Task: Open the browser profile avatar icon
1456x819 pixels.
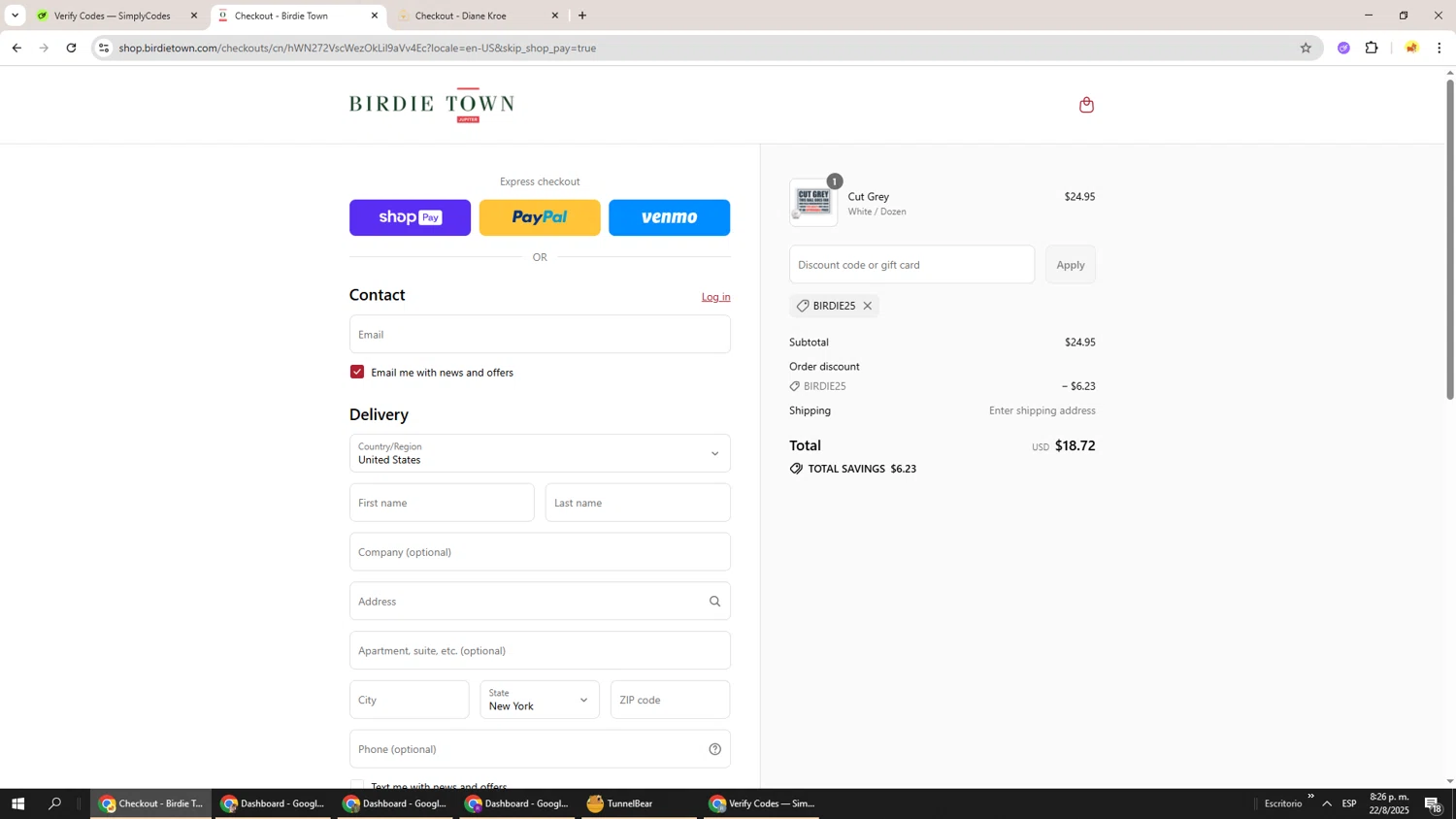Action: click(1411, 48)
